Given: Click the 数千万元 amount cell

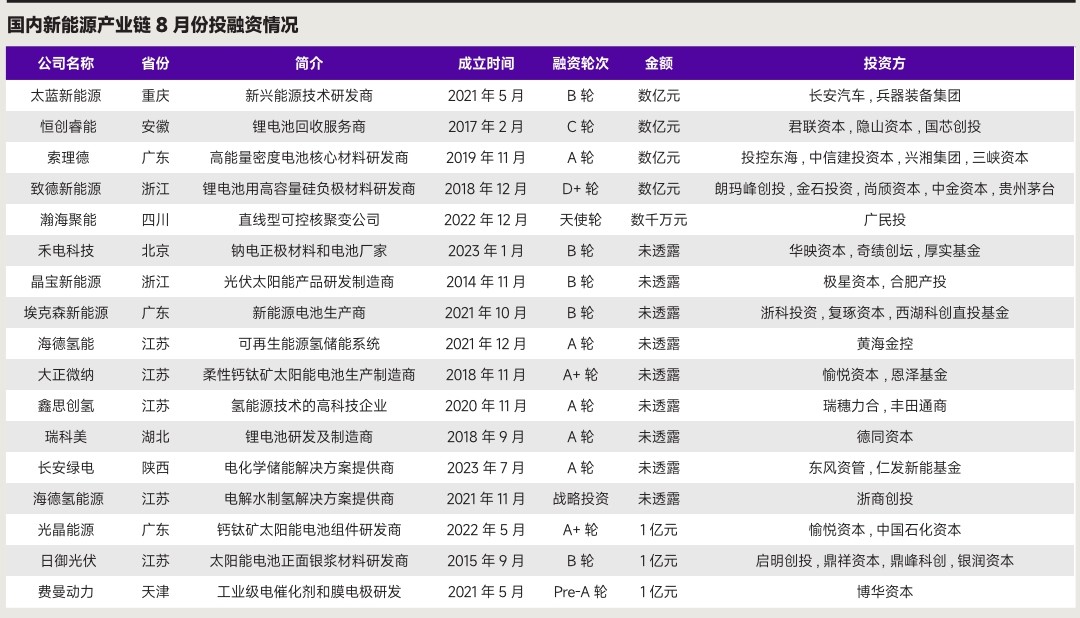Looking at the screenshot, I should [658, 220].
